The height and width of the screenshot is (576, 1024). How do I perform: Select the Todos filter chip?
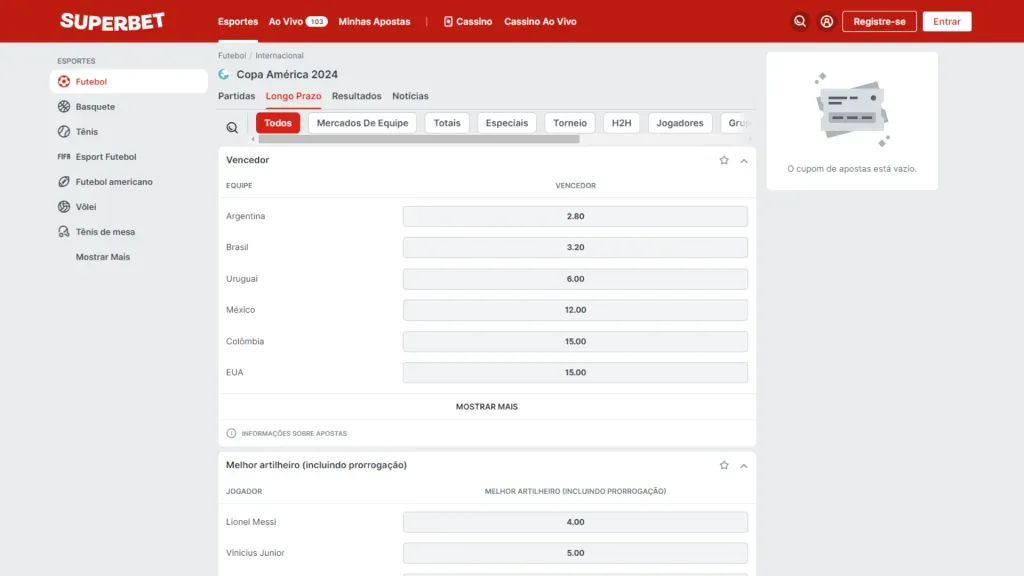point(278,123)
